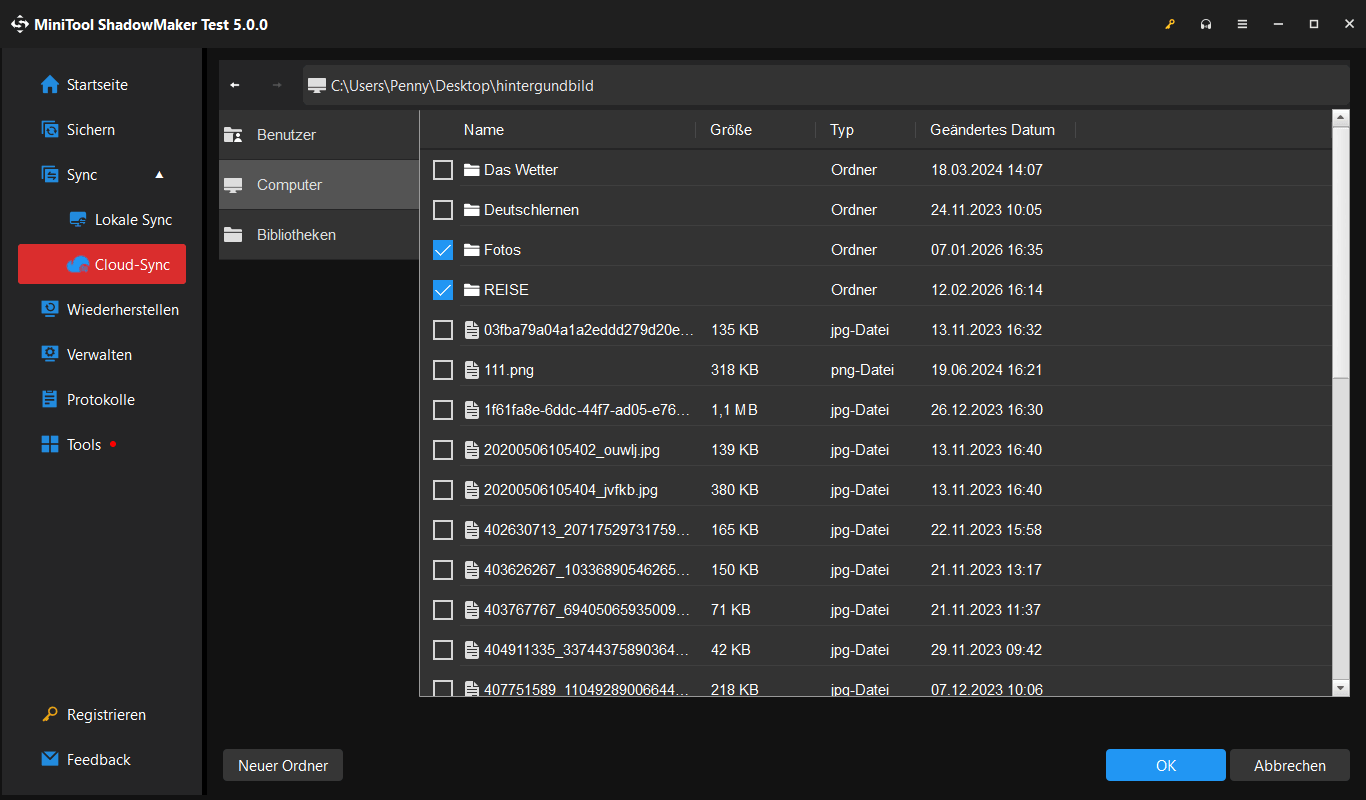The image size is (1366, 800).
Task: Click the Registrieren key icon
Action: (50, 715)
